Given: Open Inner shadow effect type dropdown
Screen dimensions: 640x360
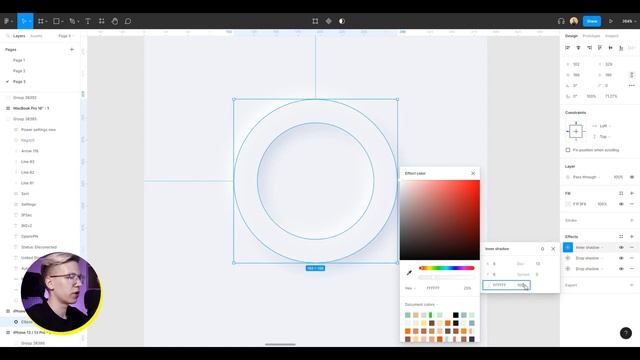Looking at the screenshot, I should click(590, 247).
